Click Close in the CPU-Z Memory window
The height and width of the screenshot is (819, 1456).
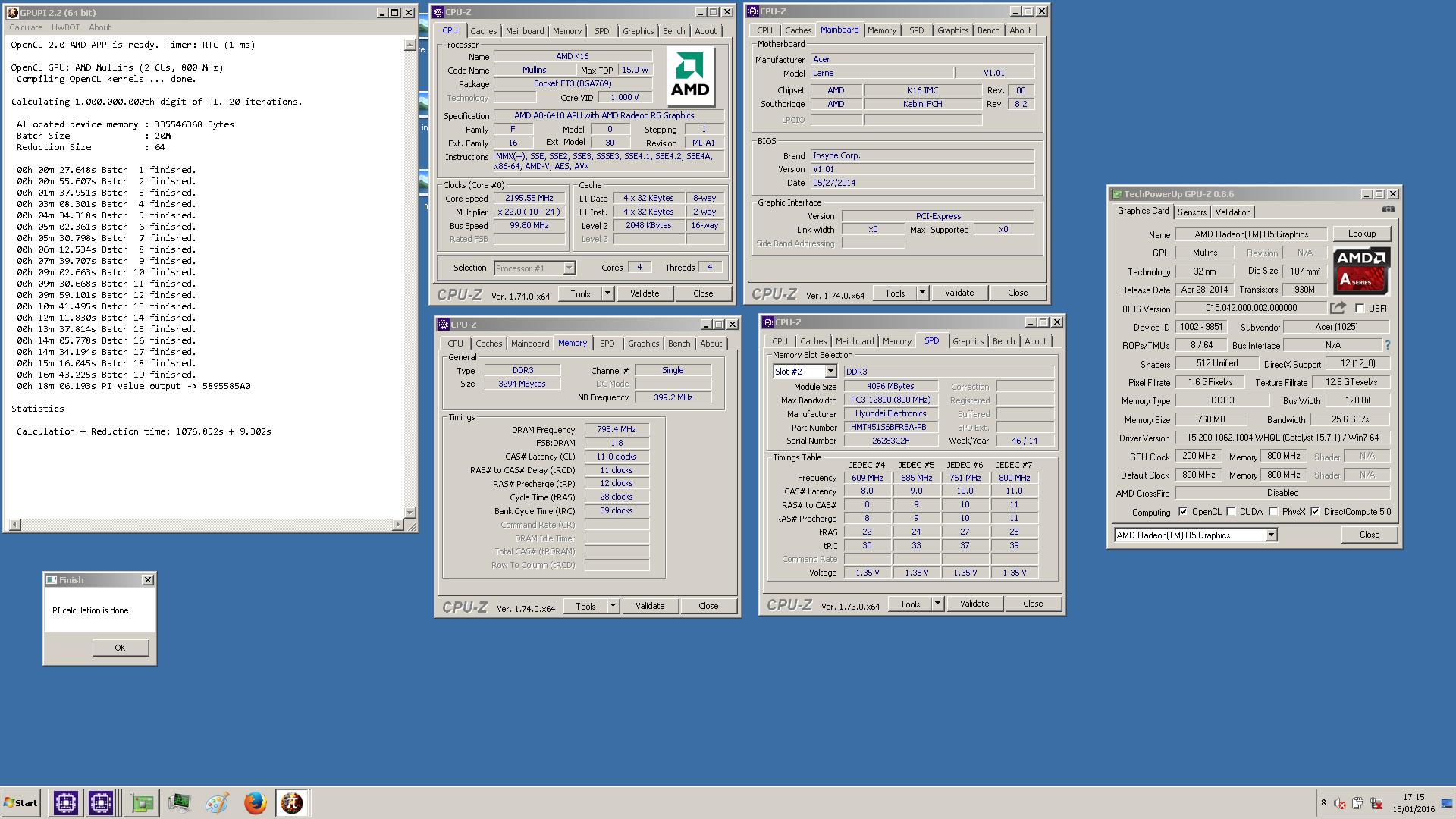(x=708, y=606)
